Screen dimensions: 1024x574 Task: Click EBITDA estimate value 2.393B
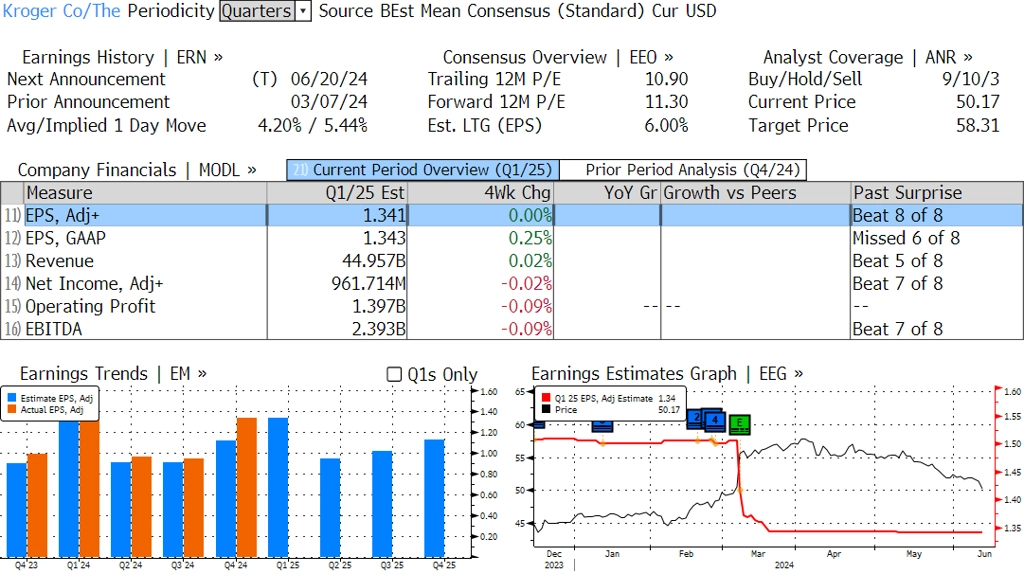pyautogui.click(x=379, y=329)
